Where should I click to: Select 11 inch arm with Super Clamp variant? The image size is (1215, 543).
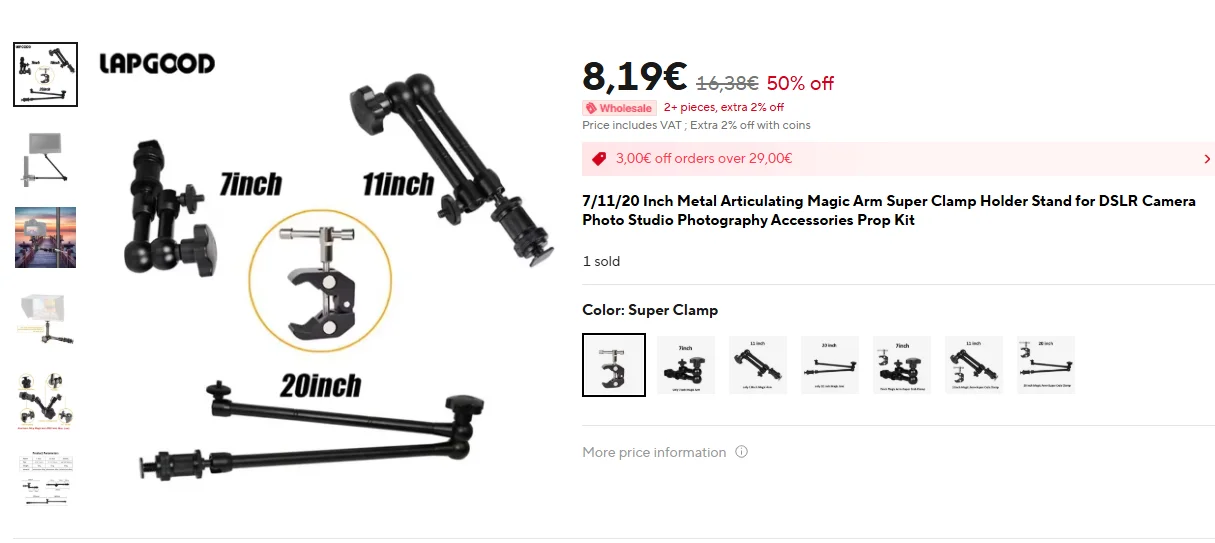(974, 365)
